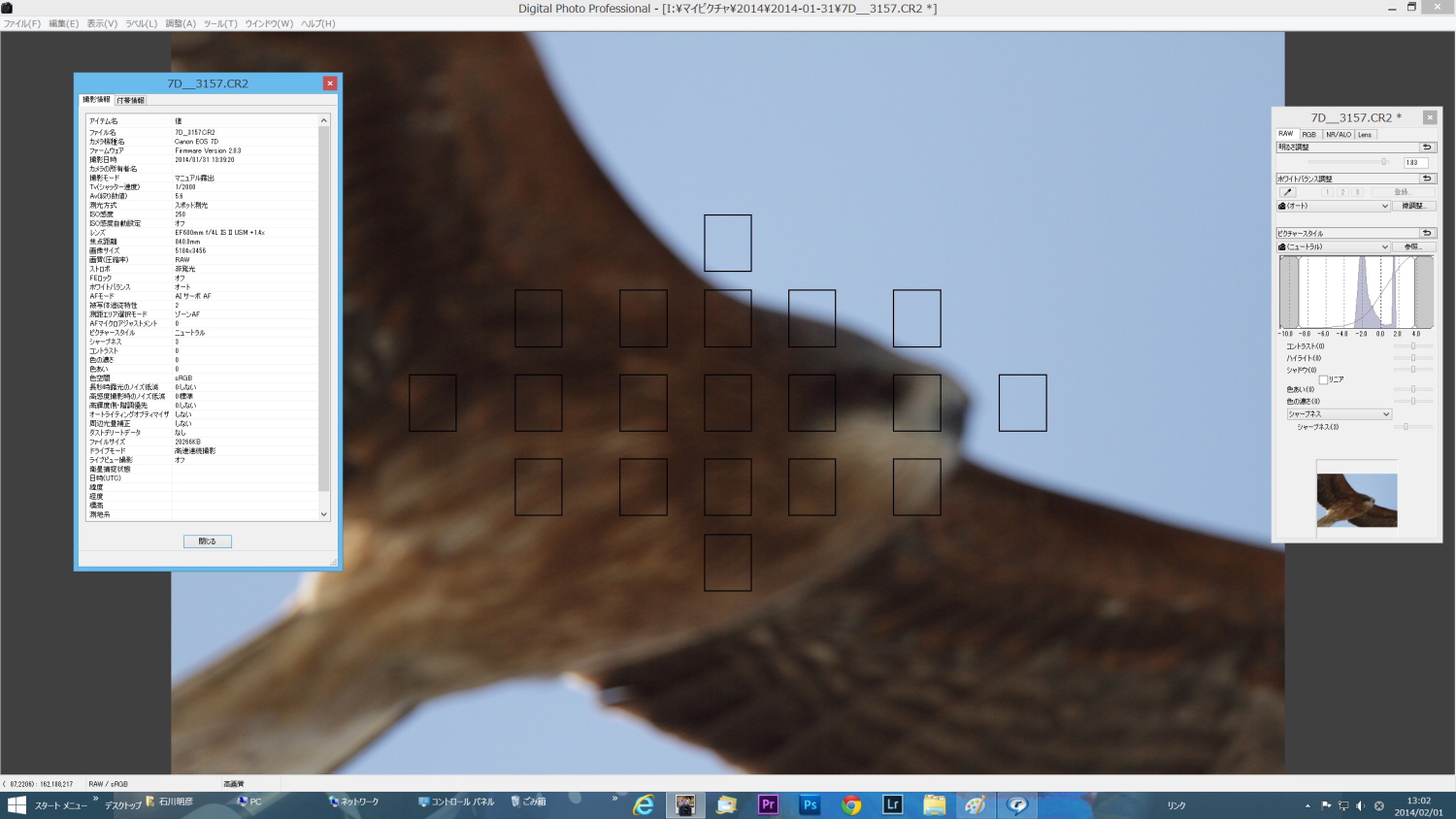This screenshot has height=819, width=1456.
Task: Open the ラベル(L) menu
Action: [x=141, y=23]
